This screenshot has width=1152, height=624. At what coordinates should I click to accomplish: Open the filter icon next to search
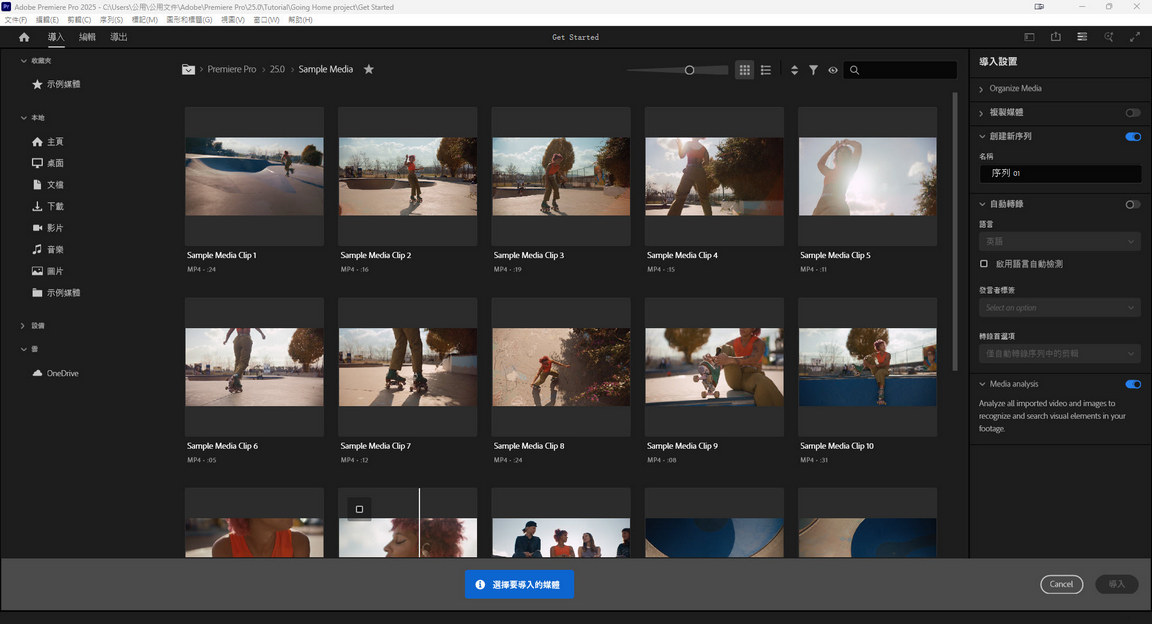813,70
